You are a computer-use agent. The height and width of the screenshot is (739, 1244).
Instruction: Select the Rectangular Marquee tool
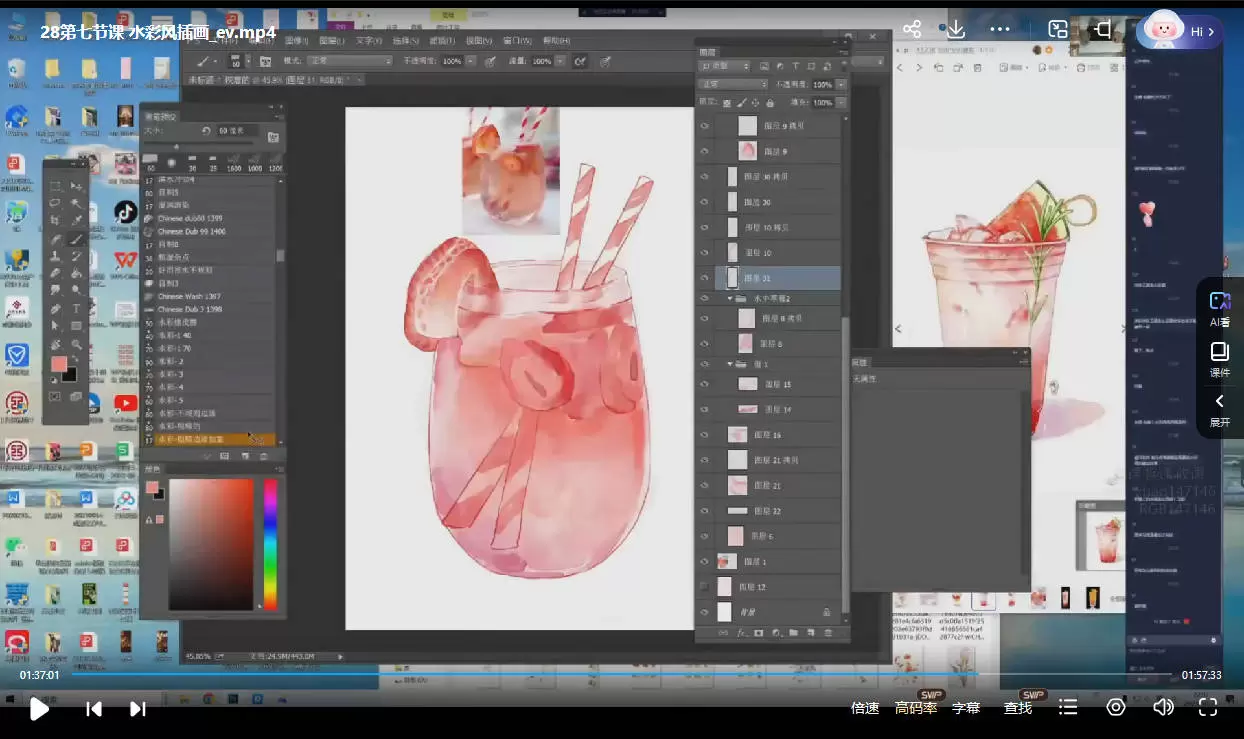tap(56, 186)
